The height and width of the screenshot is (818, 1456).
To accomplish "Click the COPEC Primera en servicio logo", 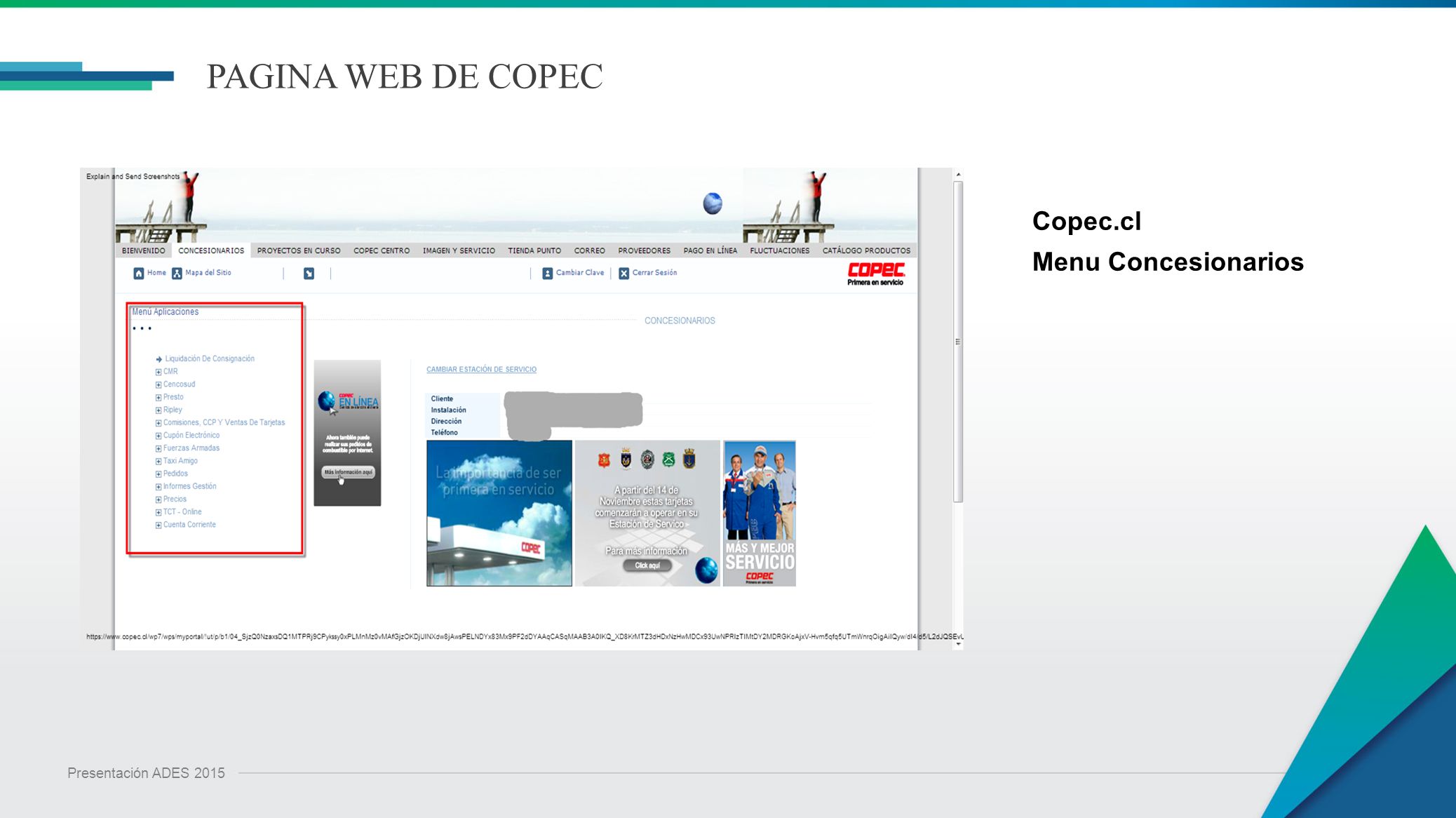I will 876,274.
